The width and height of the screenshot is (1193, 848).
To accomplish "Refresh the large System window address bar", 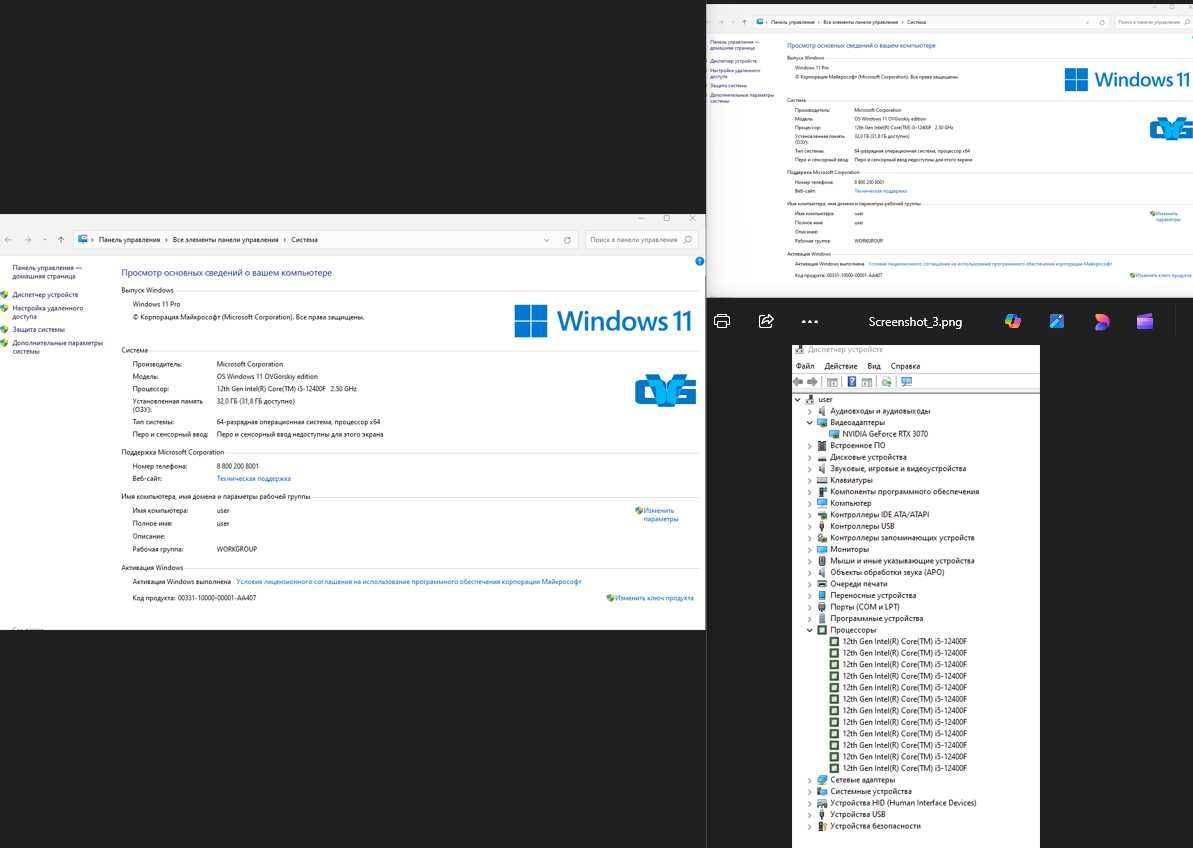I will click(x=567, y=240).
